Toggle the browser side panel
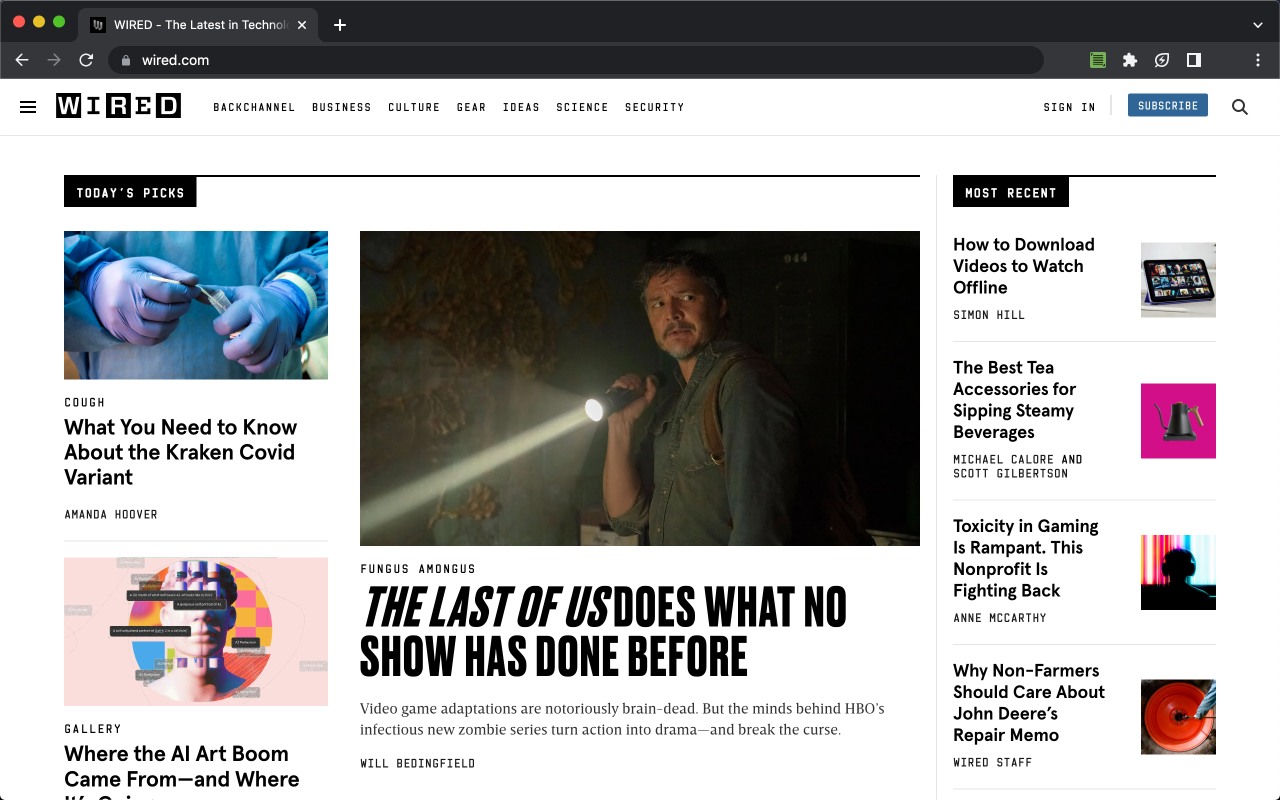The height and width of the screenshot is (800, 1280). coord(1194,60)
